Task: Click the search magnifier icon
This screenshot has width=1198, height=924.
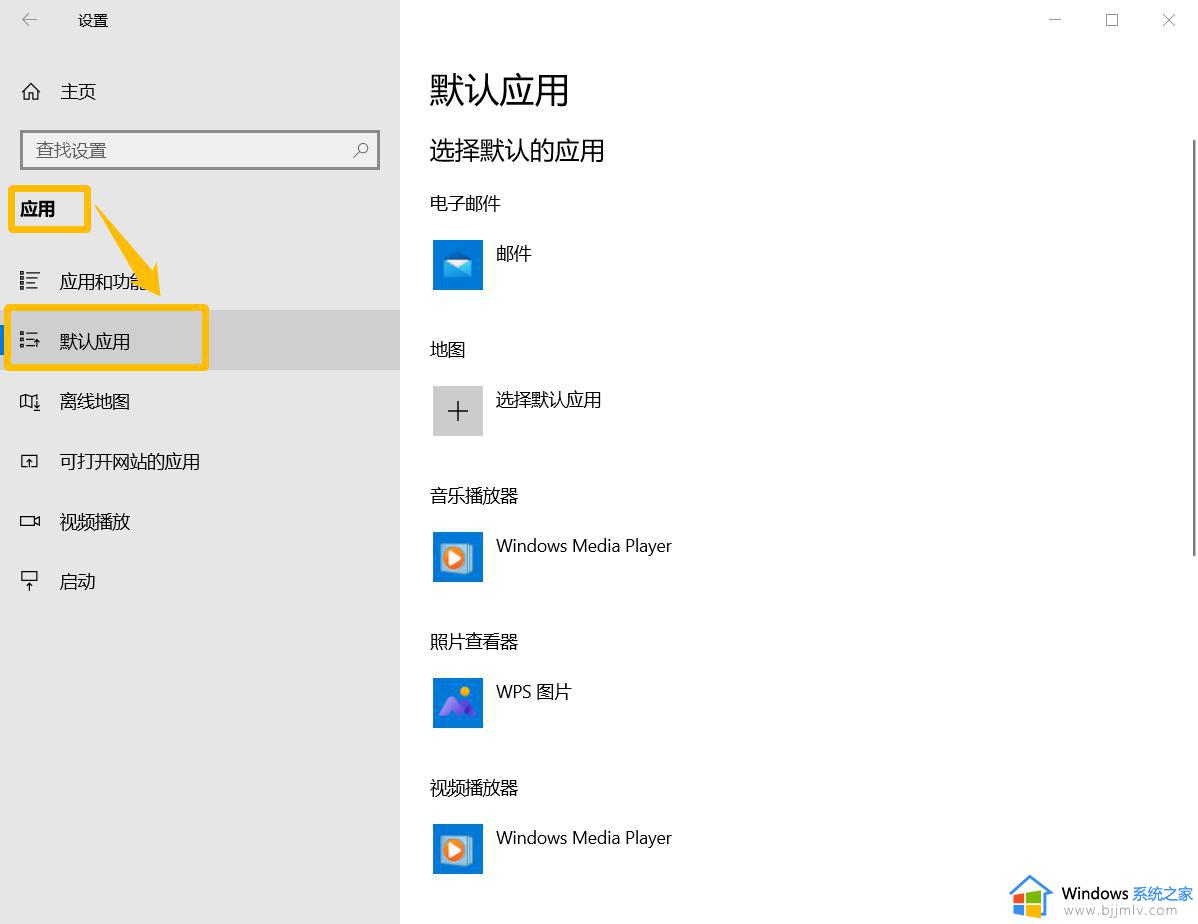Action: coord(361,150)
